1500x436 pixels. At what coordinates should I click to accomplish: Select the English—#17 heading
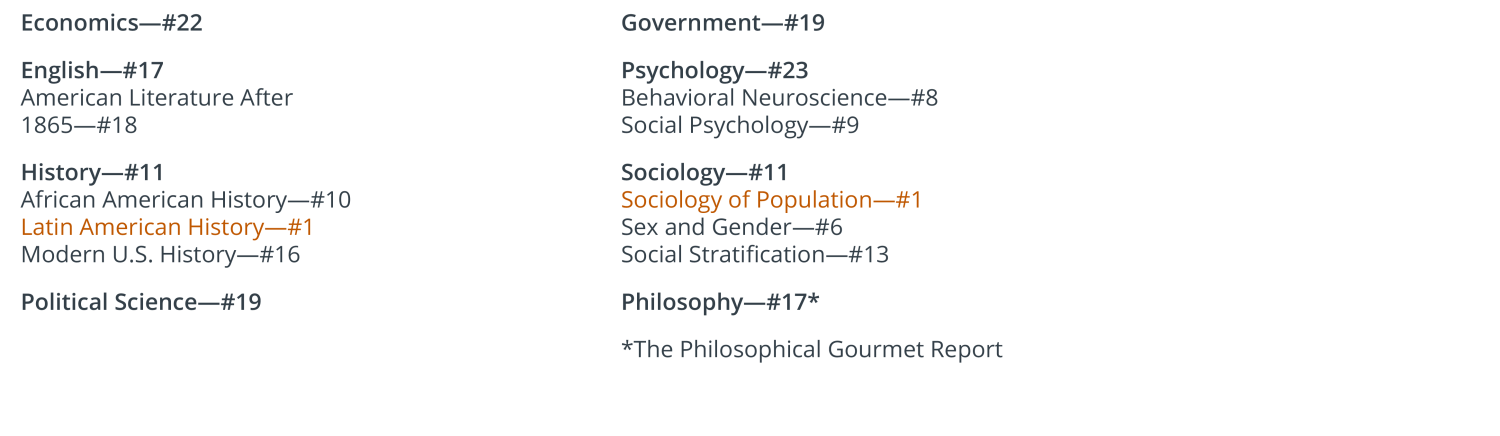click(x=92, y=70)
